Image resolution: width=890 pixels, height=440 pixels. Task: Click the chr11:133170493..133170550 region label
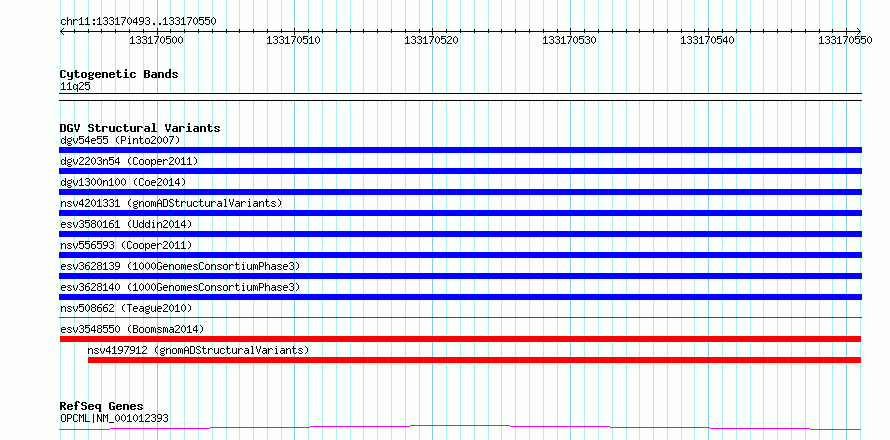click(x=138, y=22)
